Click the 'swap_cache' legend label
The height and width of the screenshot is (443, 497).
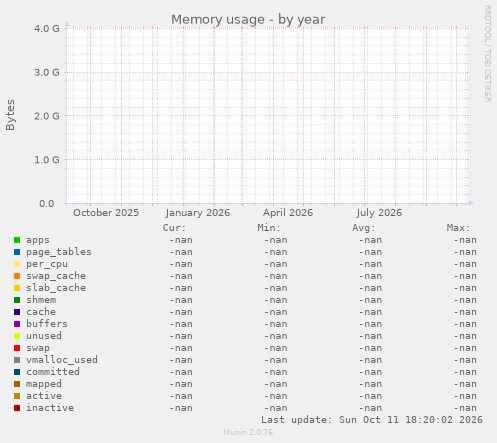[x=56, y=276]
